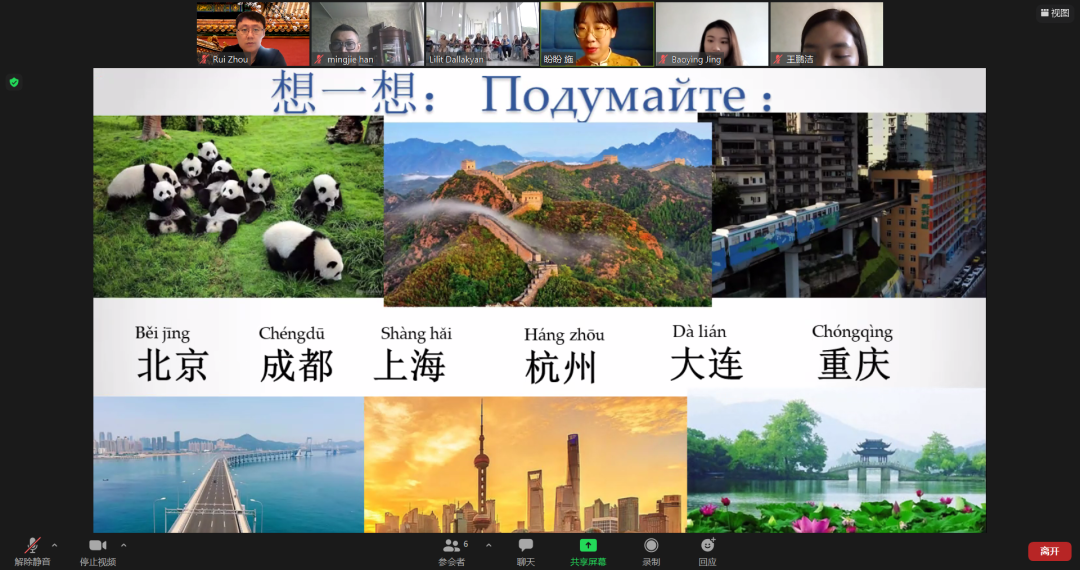1080x570 pixels.
Task: Click the red leave meeting button (离开)
Action: pyautogui.click(x=1050, y=551)
